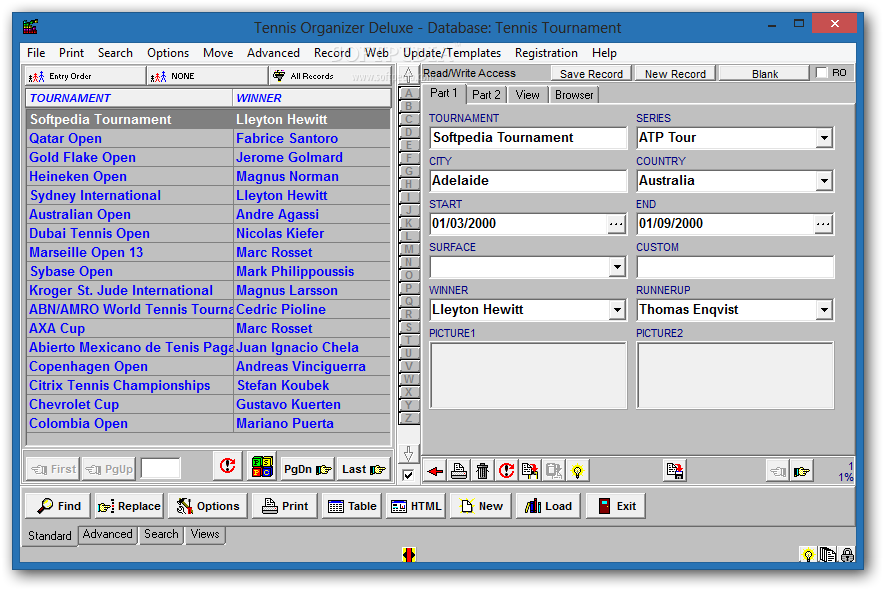Click the red refresh icon below tournament list
This screenshot has width=884, height=590.
tap(228, 466)
